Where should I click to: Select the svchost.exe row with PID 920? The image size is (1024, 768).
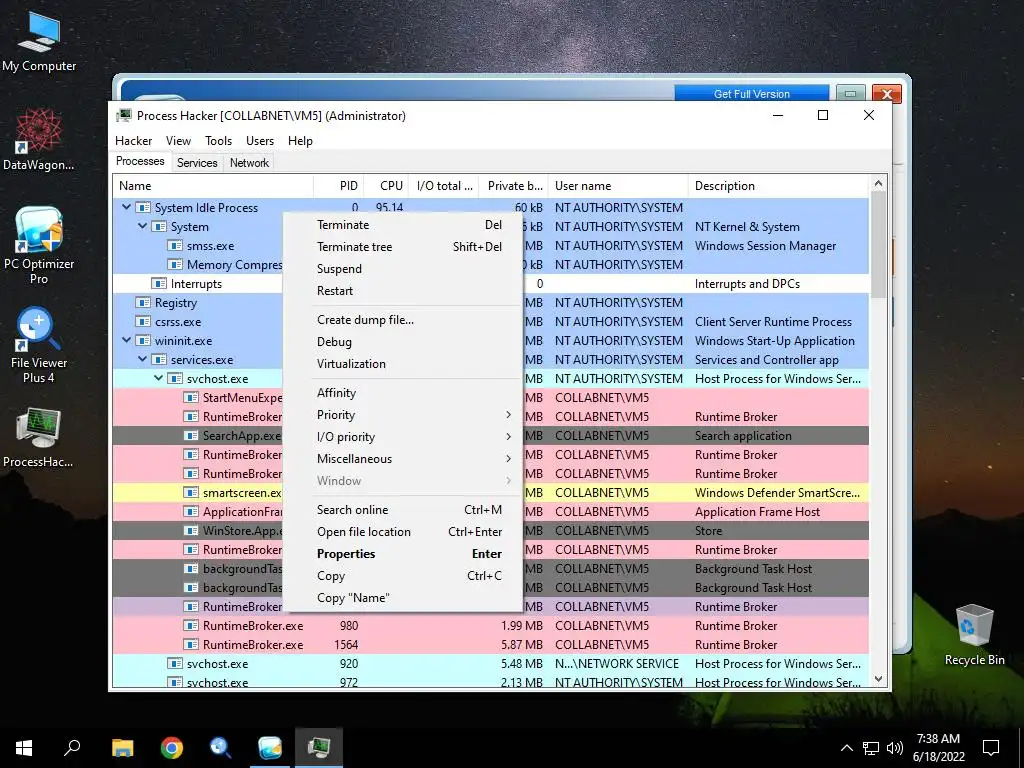point(491,664)
